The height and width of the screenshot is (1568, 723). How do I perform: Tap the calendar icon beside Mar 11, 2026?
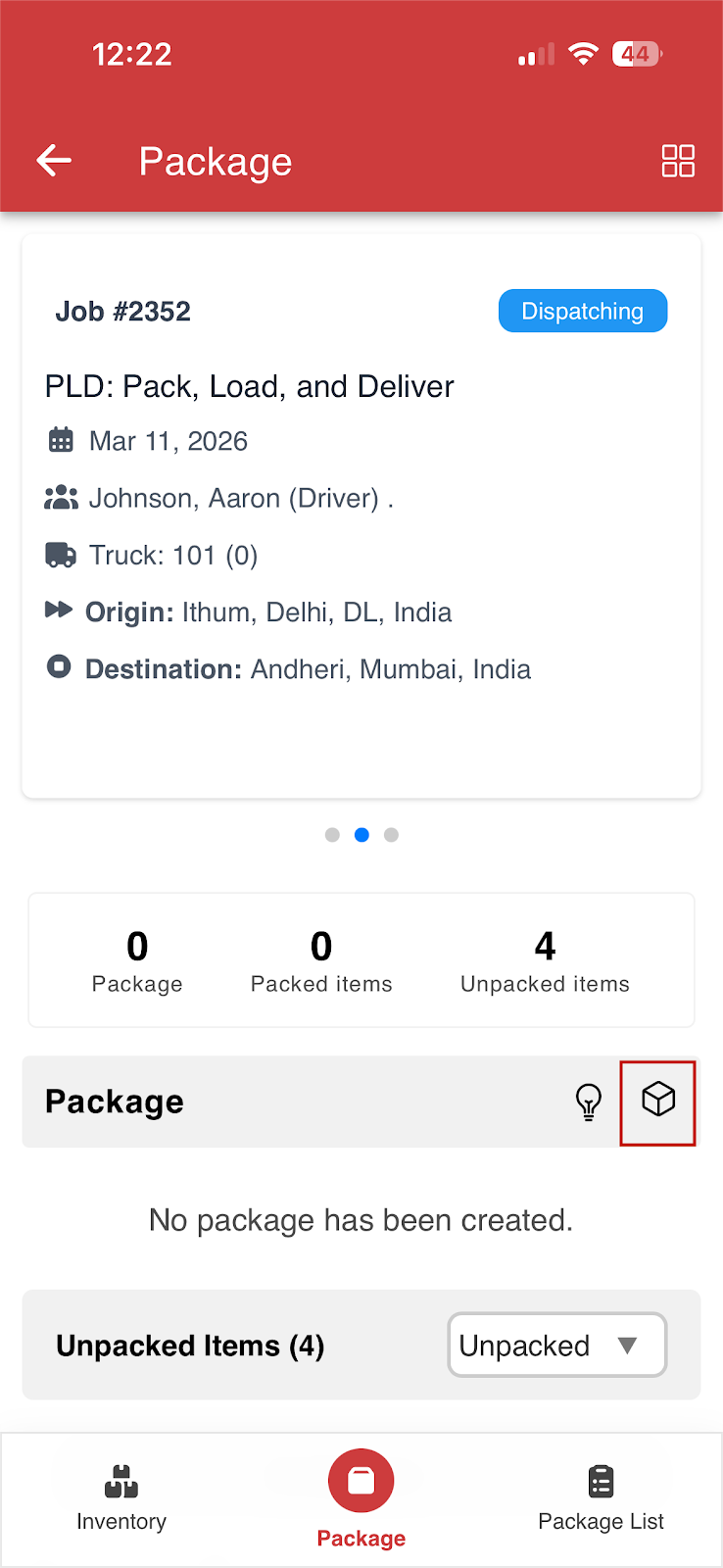(61, 440)
